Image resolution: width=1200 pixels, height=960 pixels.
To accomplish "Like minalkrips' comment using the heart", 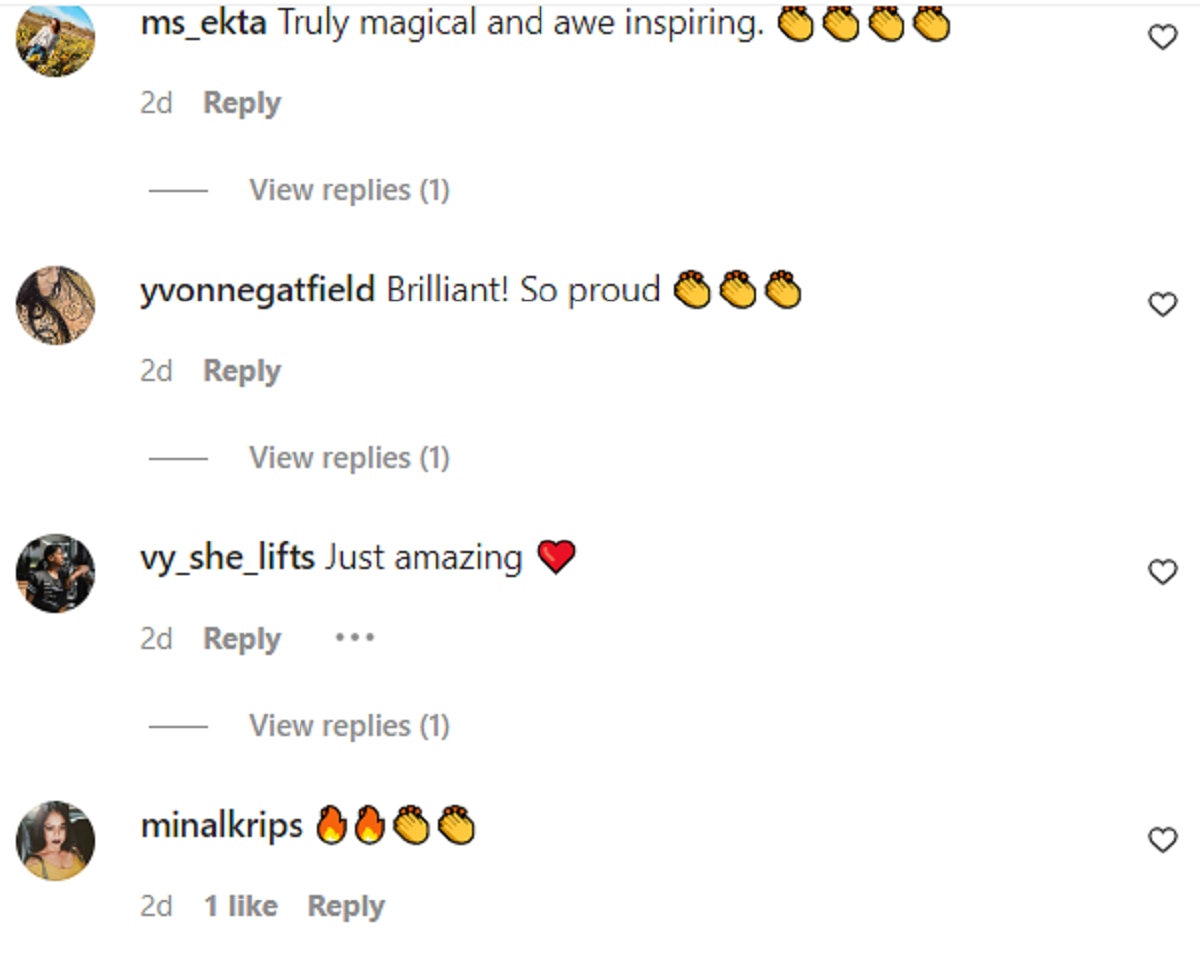I will pyautogui.click(x=1162, y=840).
